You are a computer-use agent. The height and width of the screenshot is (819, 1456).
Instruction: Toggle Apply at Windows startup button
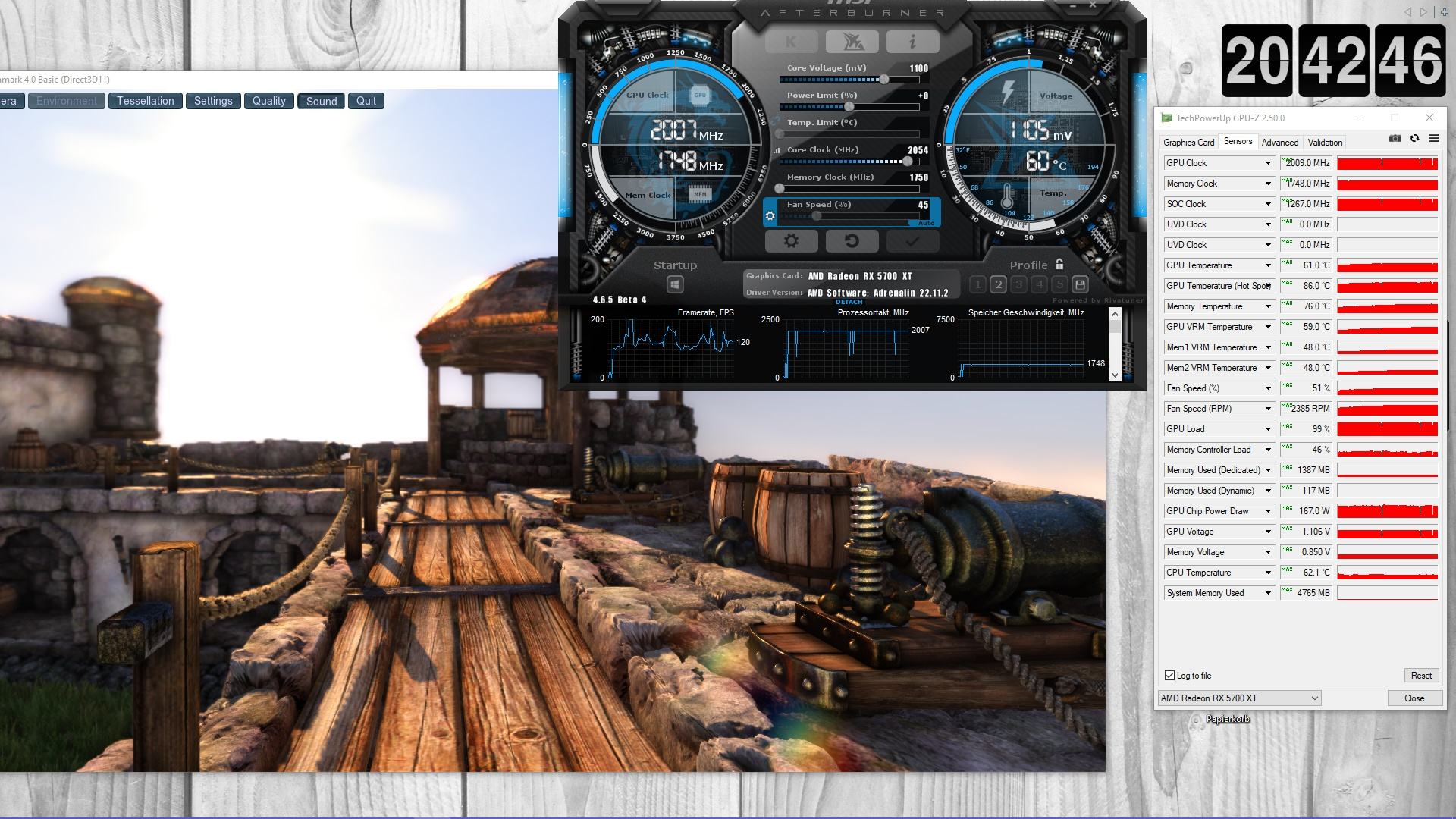click(675, 284)
